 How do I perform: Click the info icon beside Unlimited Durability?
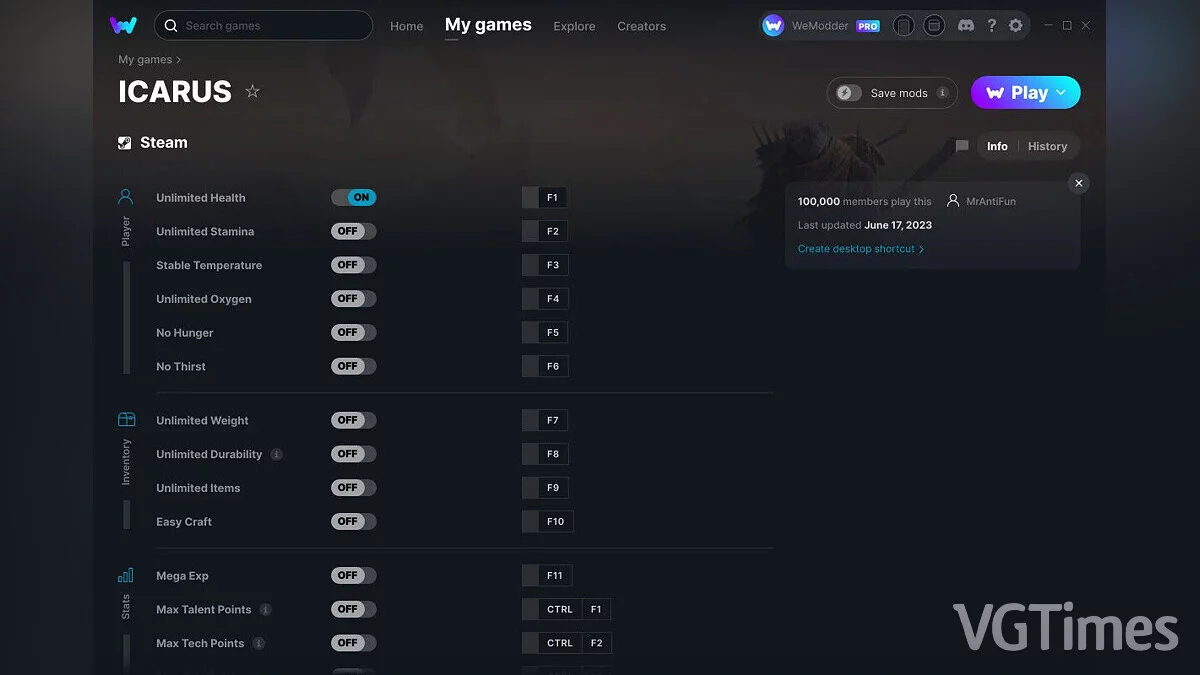pyautogui.click(x=277, y=454)
